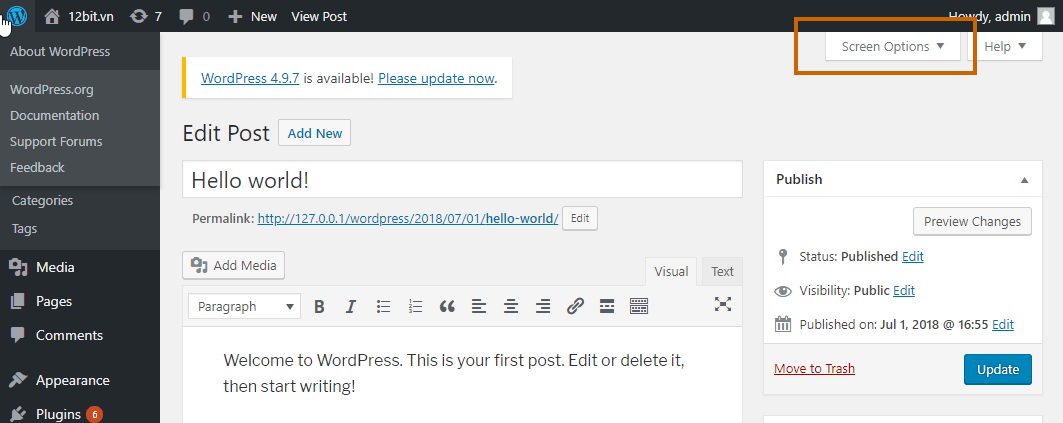Open the 12bit.vn site home link
This screenshot has height=423, width=1063.
[x=79, y=16]
